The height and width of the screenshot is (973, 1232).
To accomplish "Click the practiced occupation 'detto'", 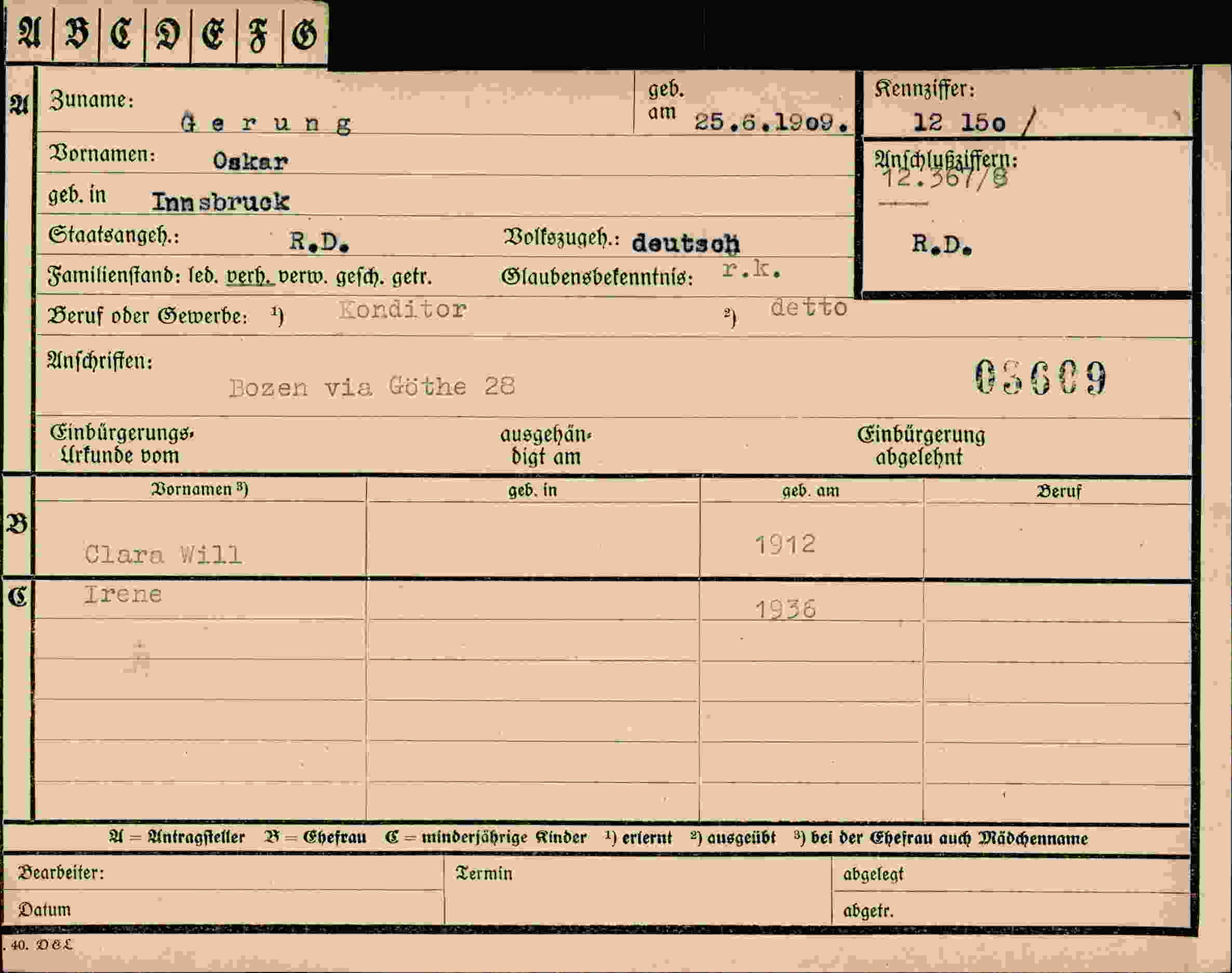I will [809, 307].
